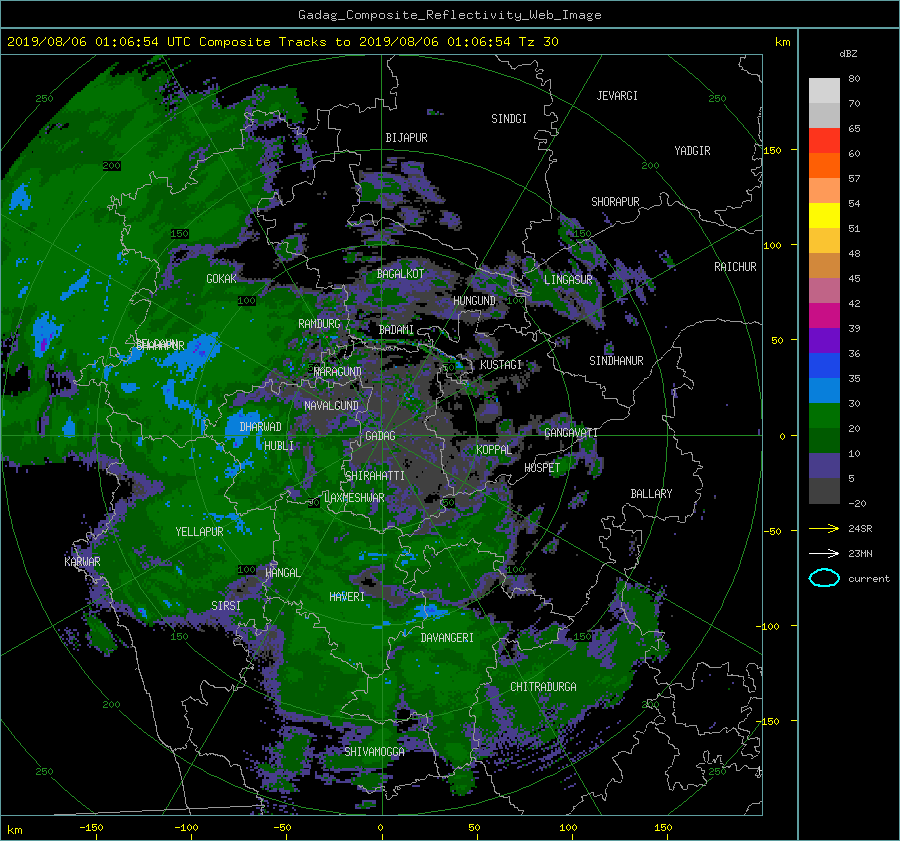
Task: Click the '24SR' legend label
Action: pos(860,528)
